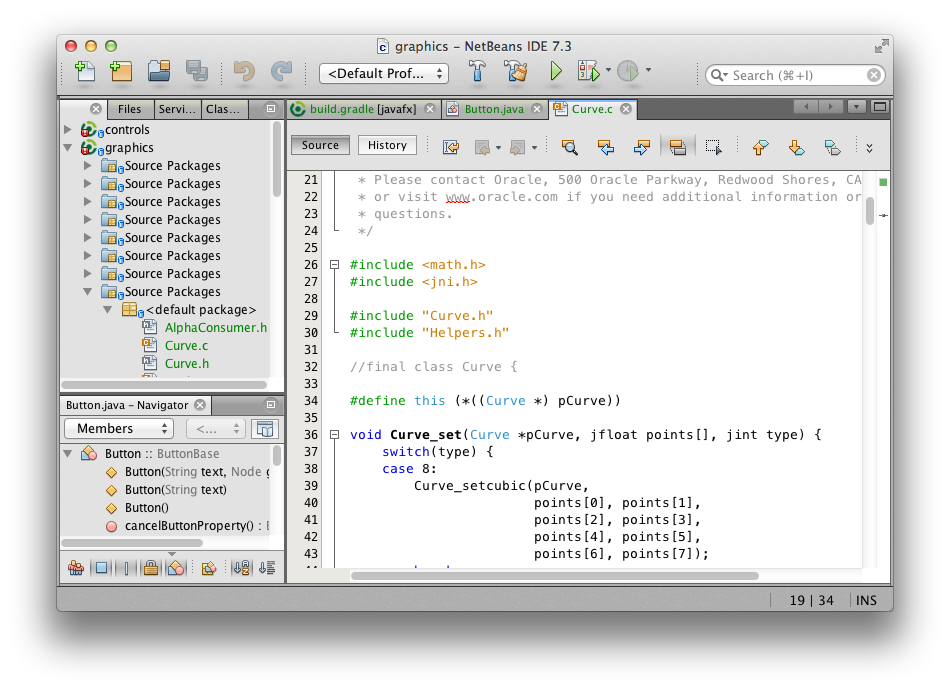Viewport: 950px width, 690px height.
Task: Click the Debug Project icon
Action: 587,72
